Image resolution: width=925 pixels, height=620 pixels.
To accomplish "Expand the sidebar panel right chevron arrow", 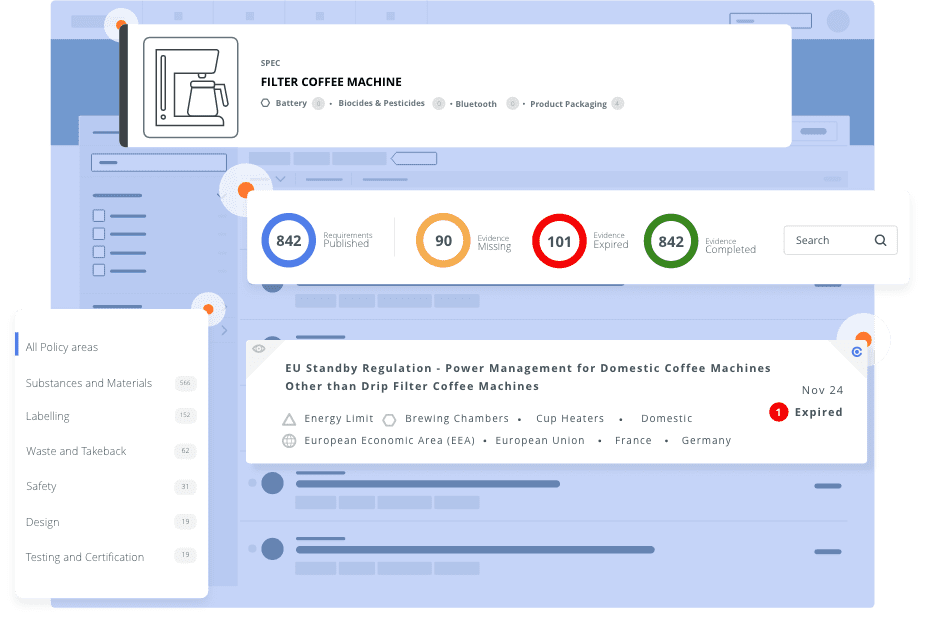I will pos(224,330).
